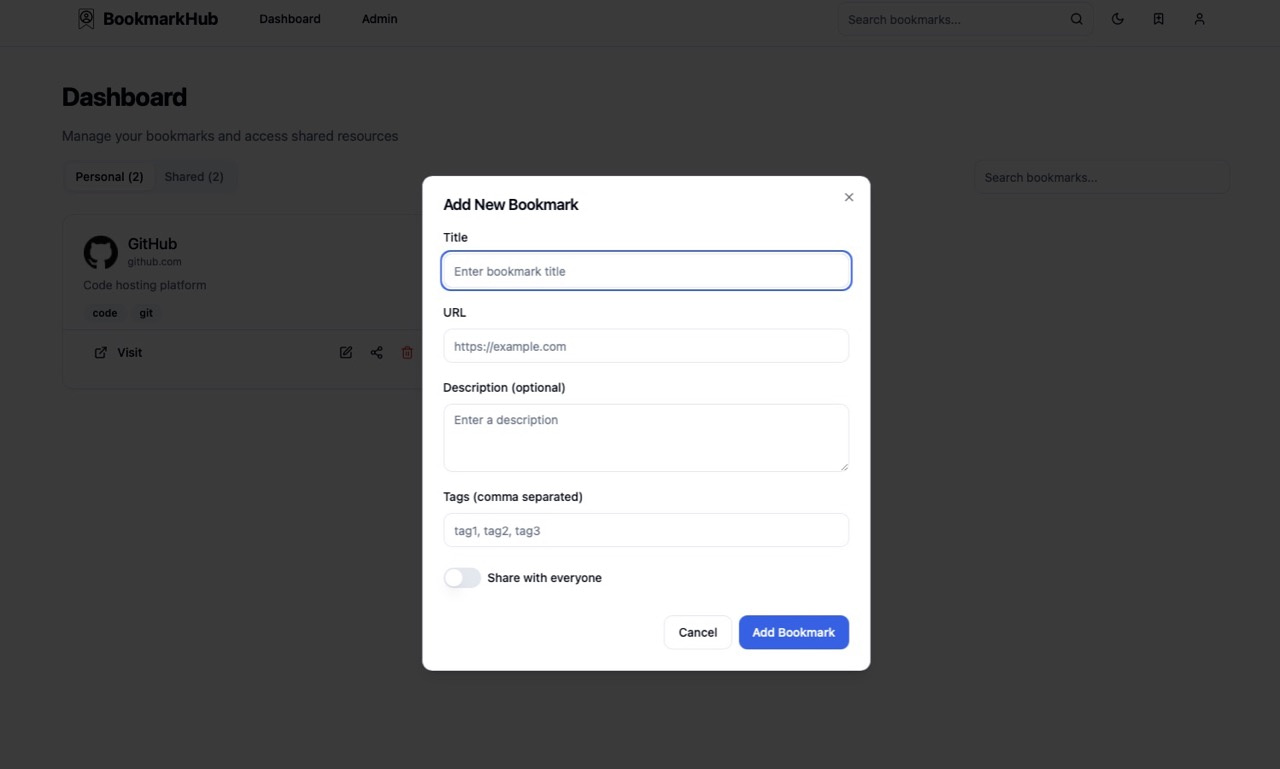Click the GitHub logo thumbnail

click(100, 252)
